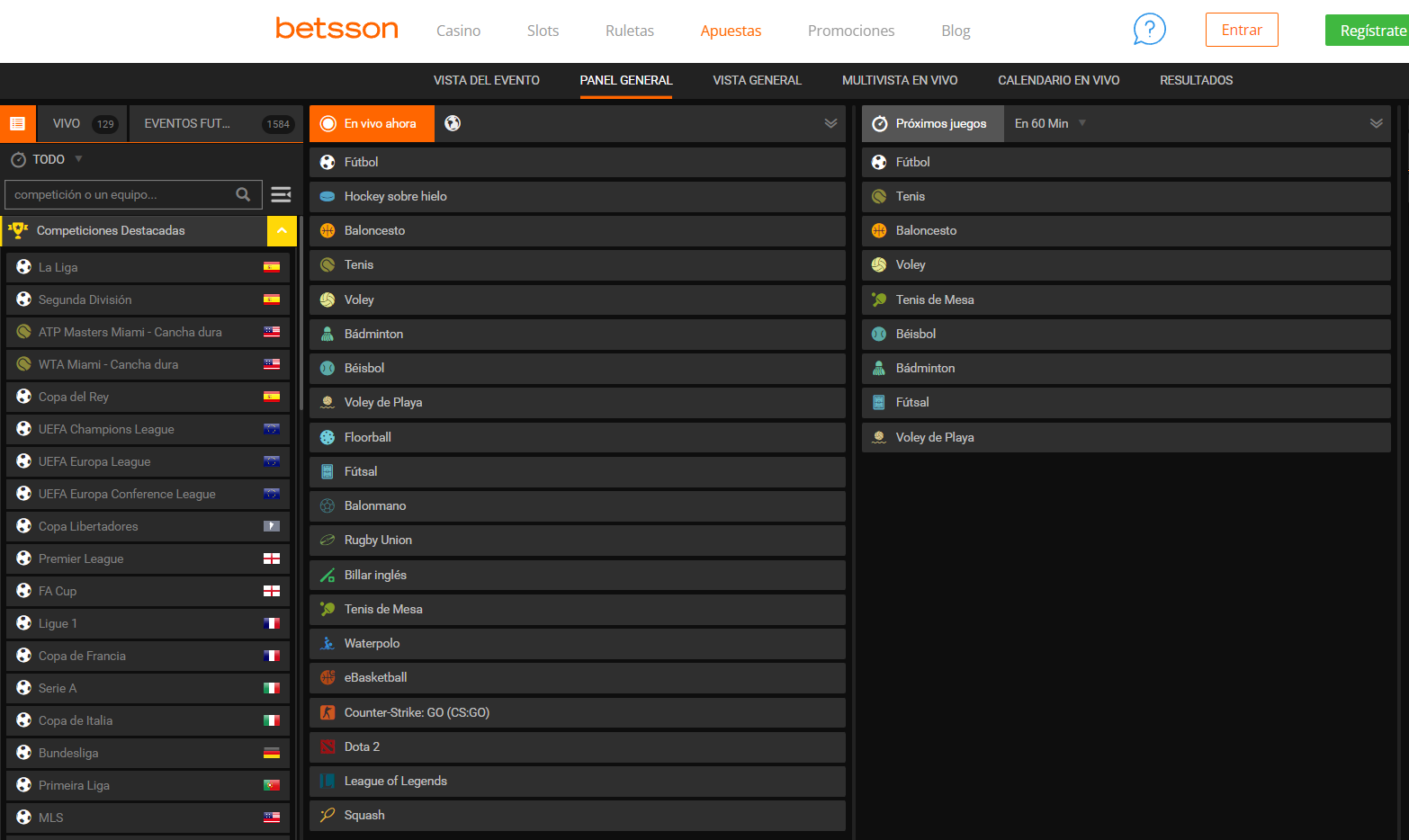1409x840 pixels.
Task: Click the live Baloncesto basketball icon
Action: pos(328,230)
